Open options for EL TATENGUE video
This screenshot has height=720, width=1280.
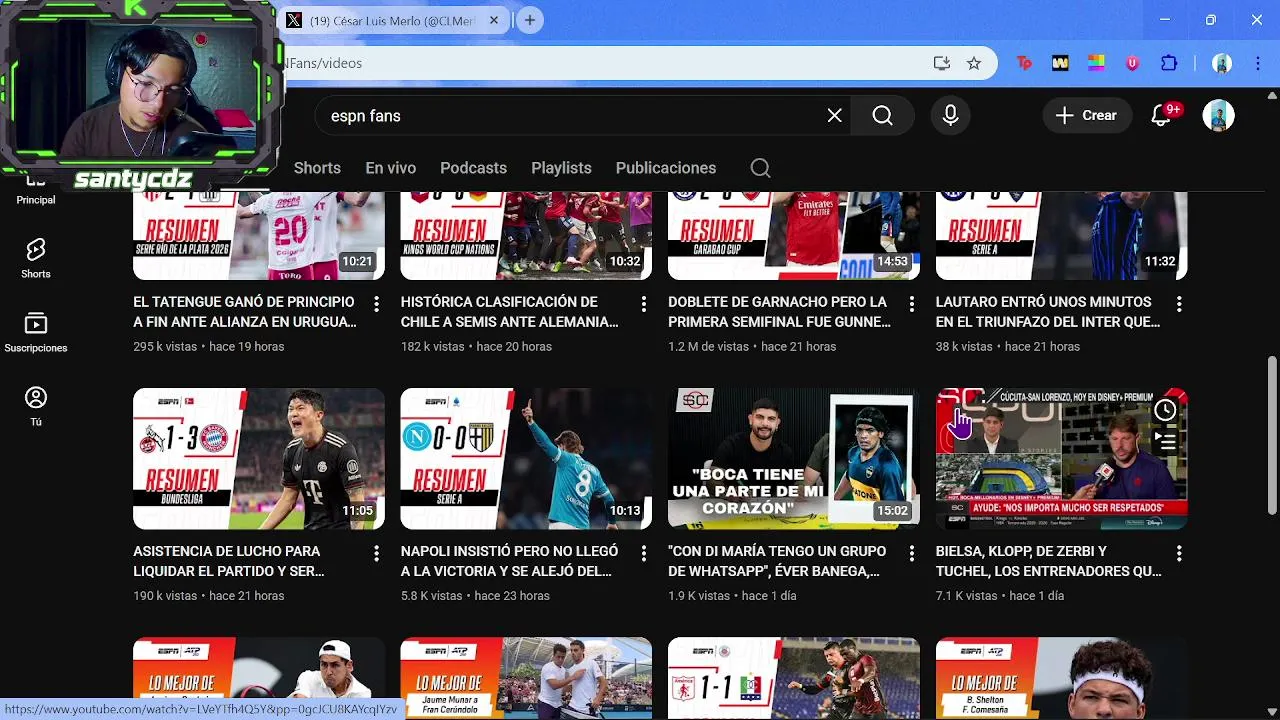tap(376, 303)
